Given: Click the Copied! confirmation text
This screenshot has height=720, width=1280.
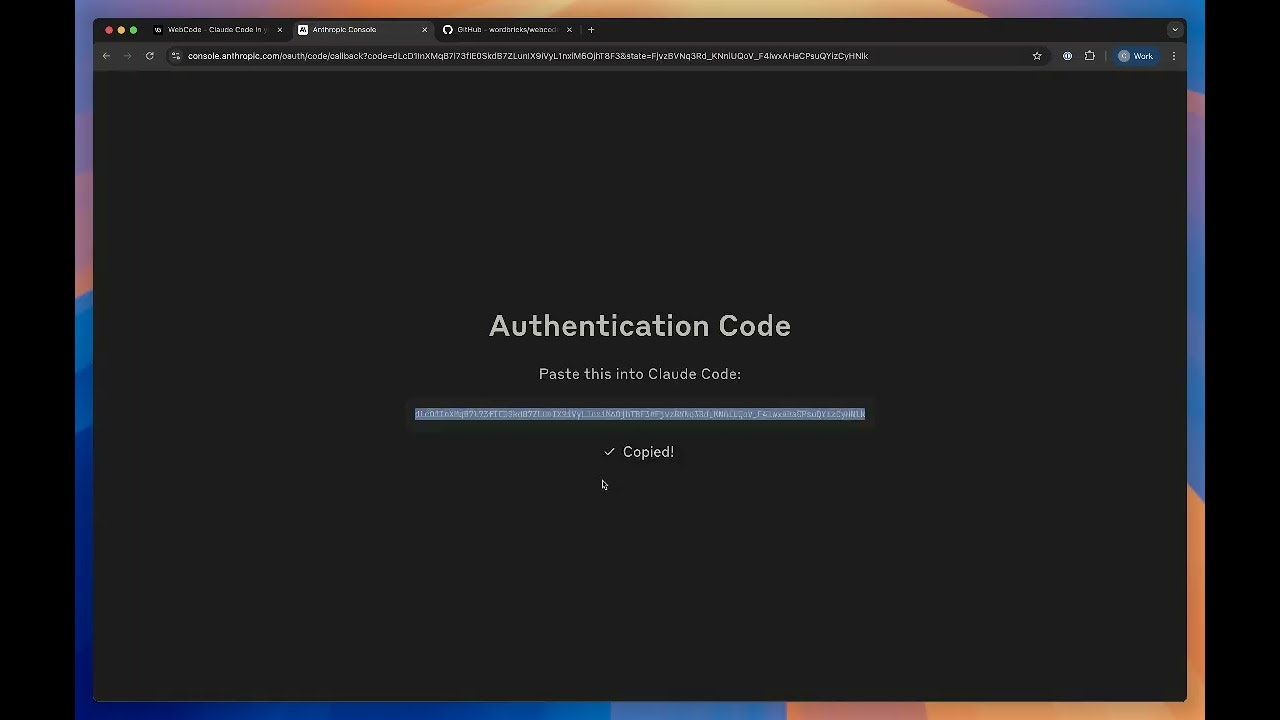Looking at the screenshot, I should point(646,452).
